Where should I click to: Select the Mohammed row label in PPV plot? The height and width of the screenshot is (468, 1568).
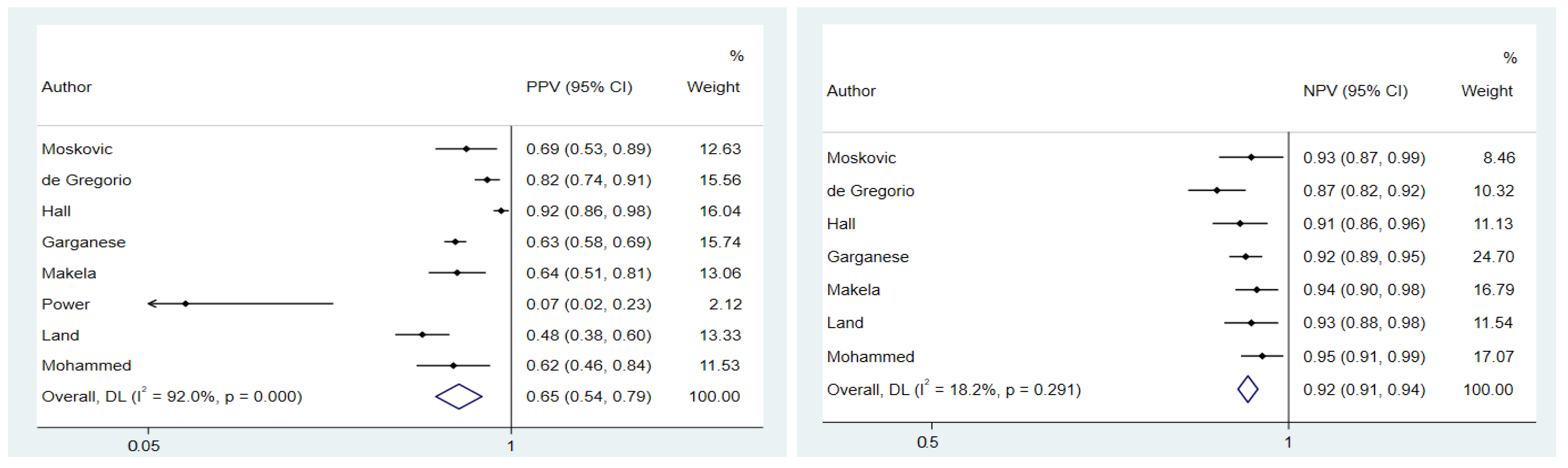(x=86, y=365)
